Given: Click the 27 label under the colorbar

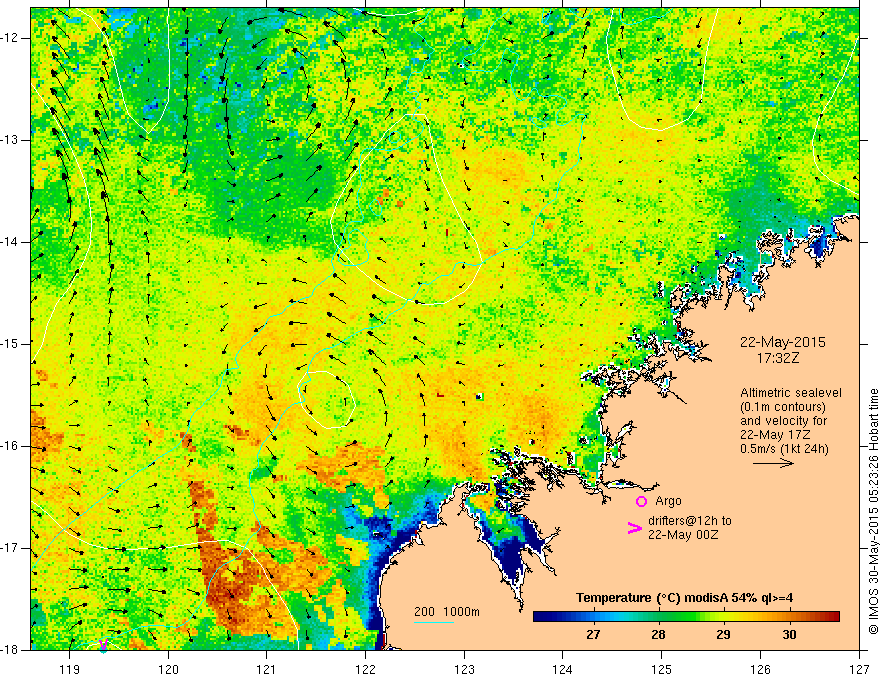Looking at the screenshot, I should (592, 635).
